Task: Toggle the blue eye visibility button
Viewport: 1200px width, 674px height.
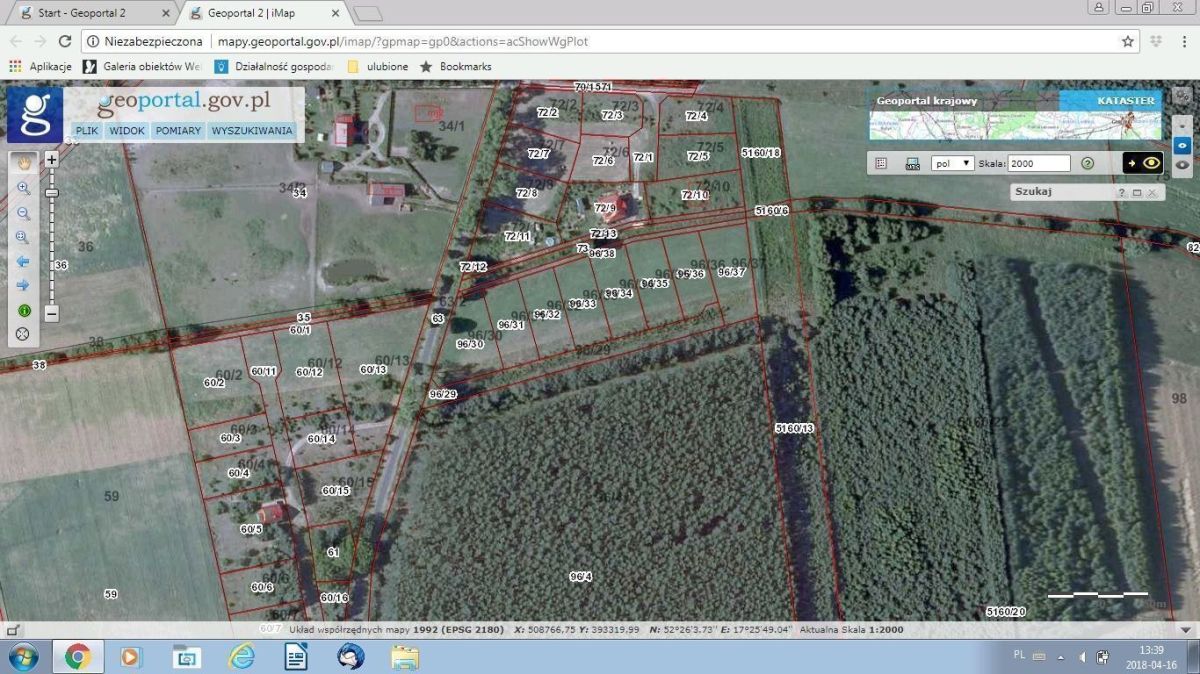Action: [x=1182, y=145]
